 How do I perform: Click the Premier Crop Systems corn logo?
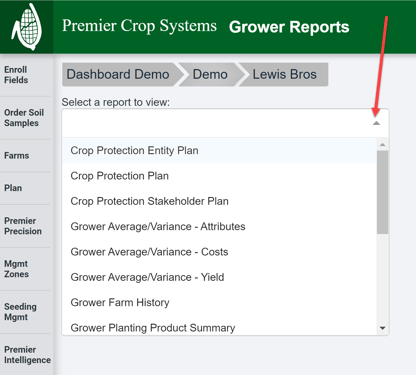27,27
